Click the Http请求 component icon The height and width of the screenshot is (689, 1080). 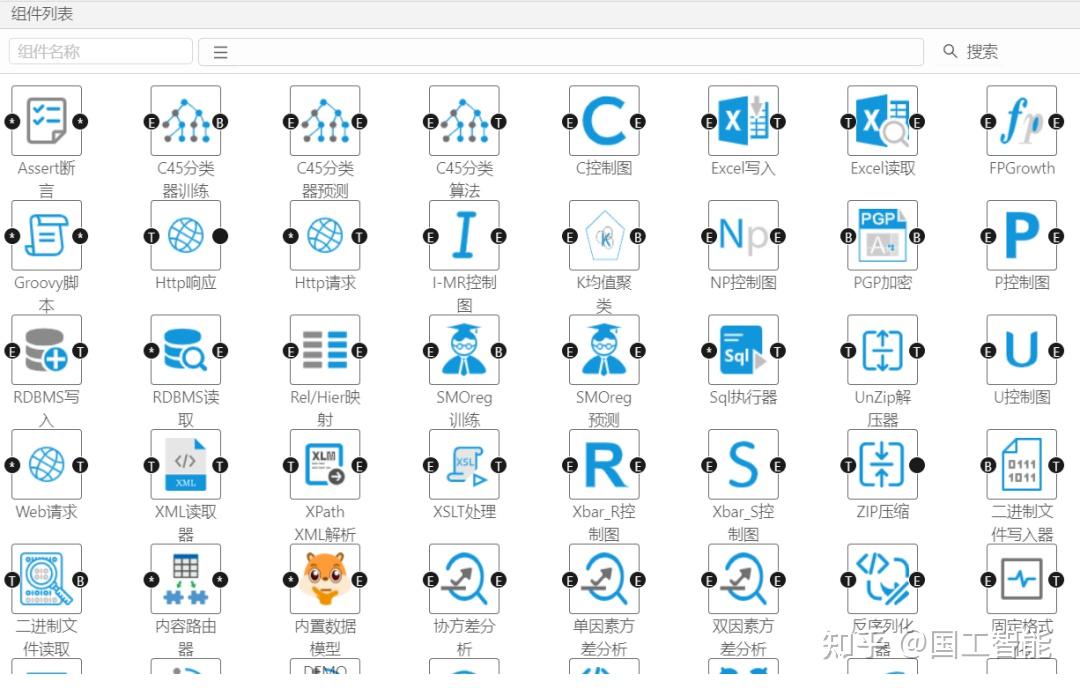(325, 236)
